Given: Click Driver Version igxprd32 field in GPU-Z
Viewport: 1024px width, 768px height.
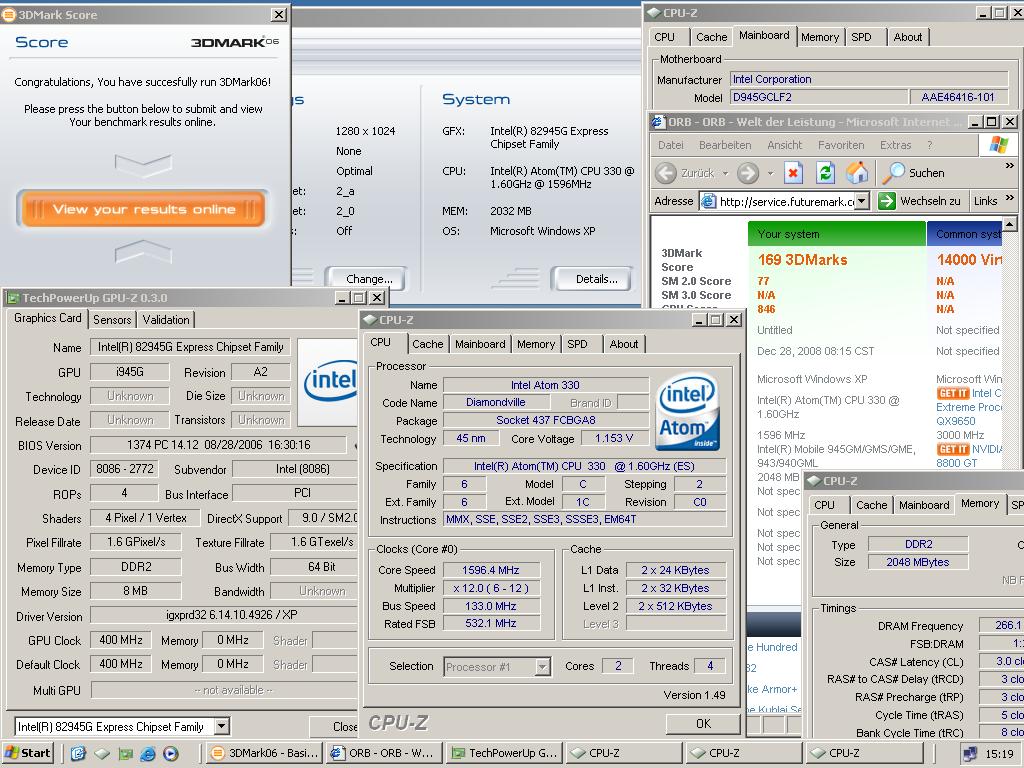Looking at the screenshot, I should pyautogui.click(x=224, y=615).
